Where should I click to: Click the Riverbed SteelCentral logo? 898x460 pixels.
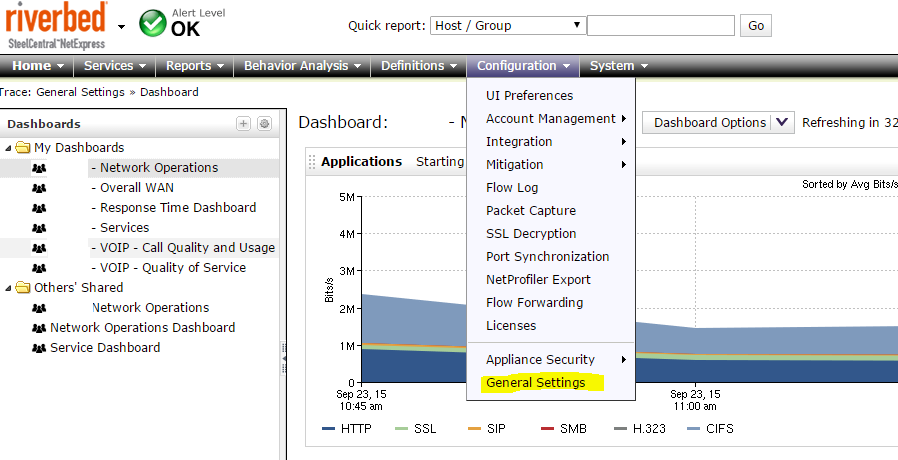56,25
